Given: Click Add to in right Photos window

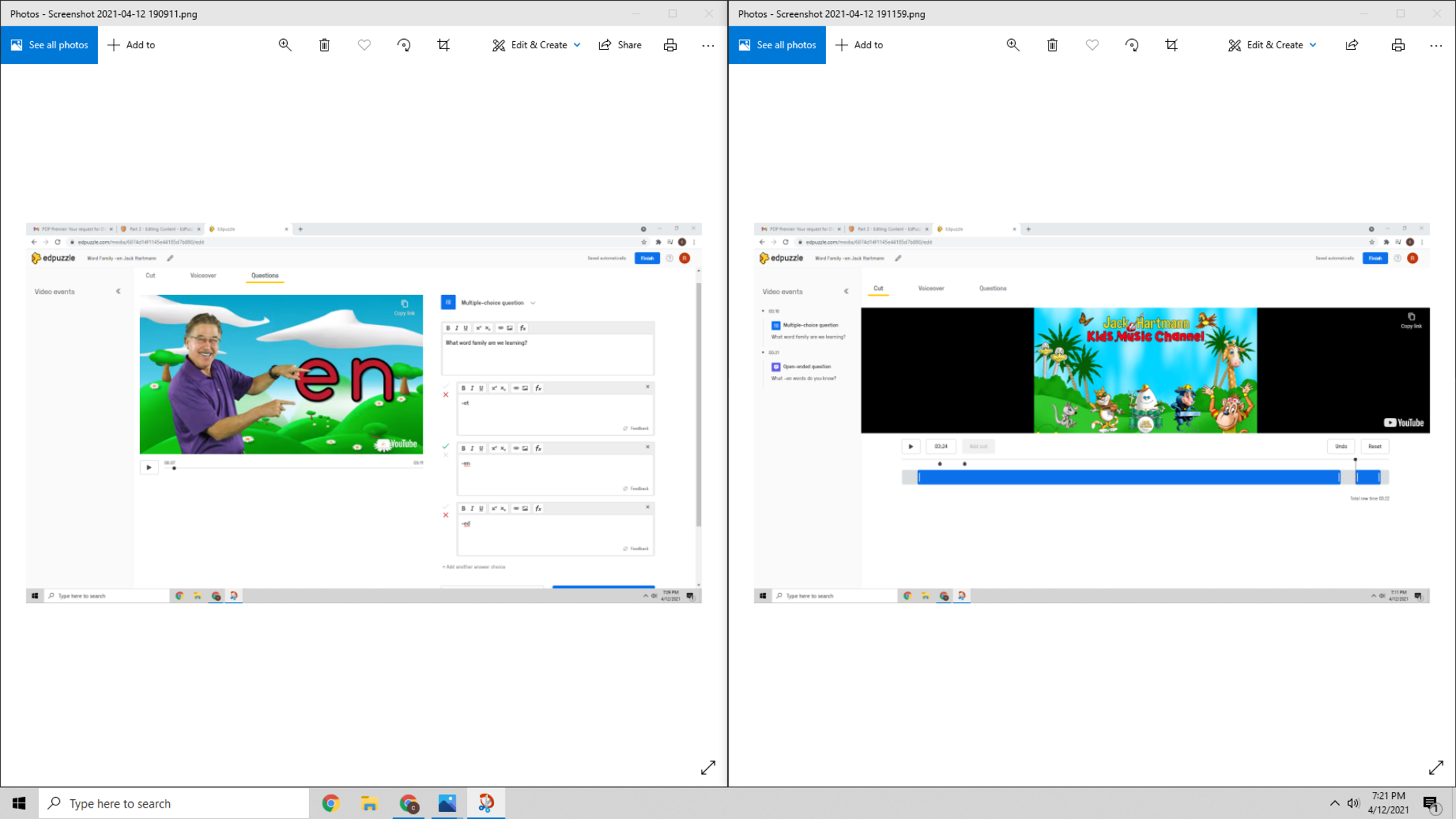Looking at the screenshot, I should 859,45.
